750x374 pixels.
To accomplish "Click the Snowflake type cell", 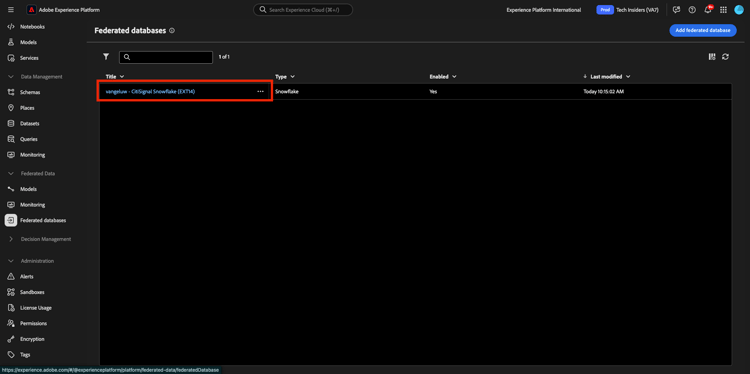I will 287,91.
